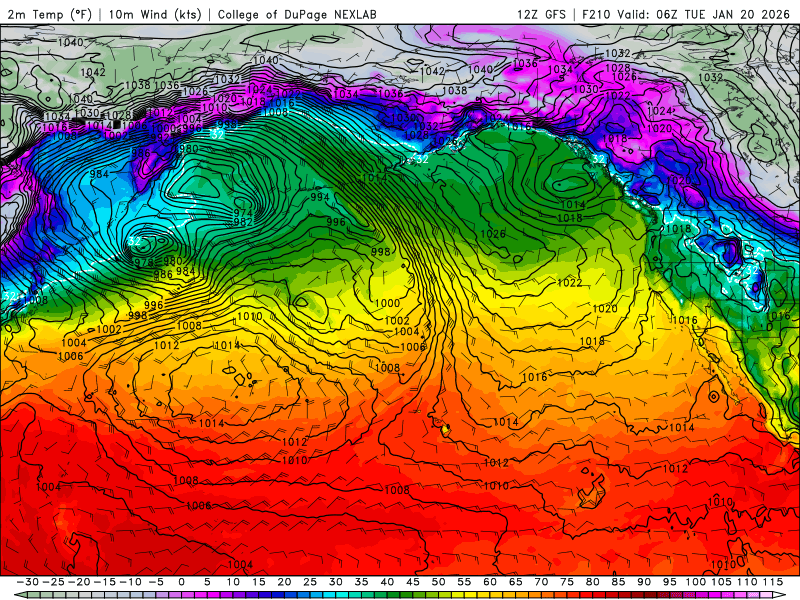This screenshot has width=800, height=600.
Task: Select the 0 degree scale label
Action: [182, 582]
